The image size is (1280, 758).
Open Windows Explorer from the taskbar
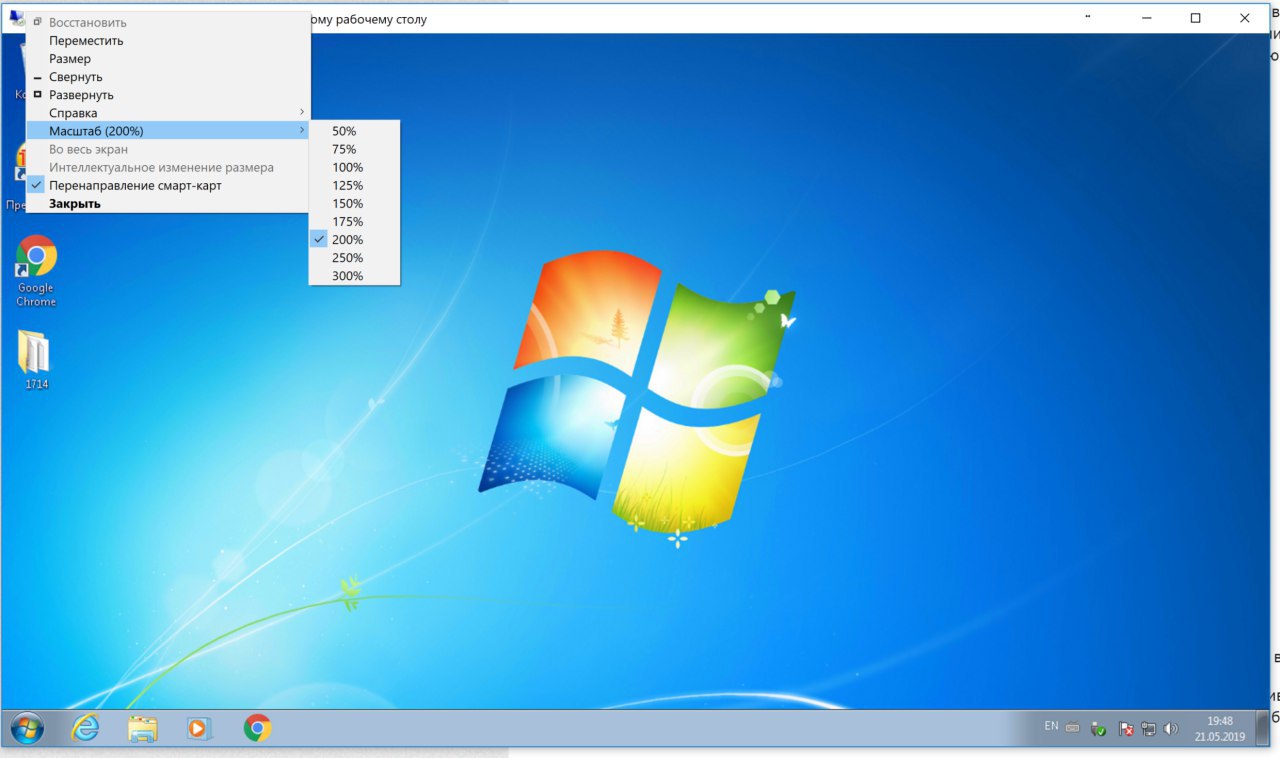tap(143, 728)
